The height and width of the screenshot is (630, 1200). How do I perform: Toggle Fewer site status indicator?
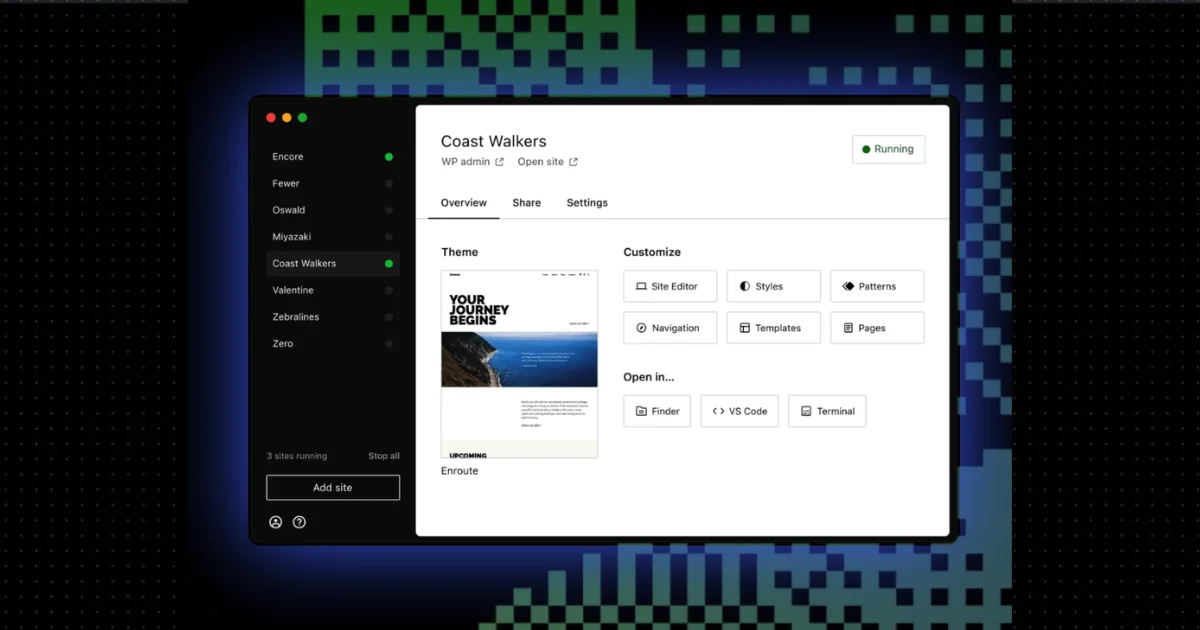pyautogui.click(x=389, y=184)
